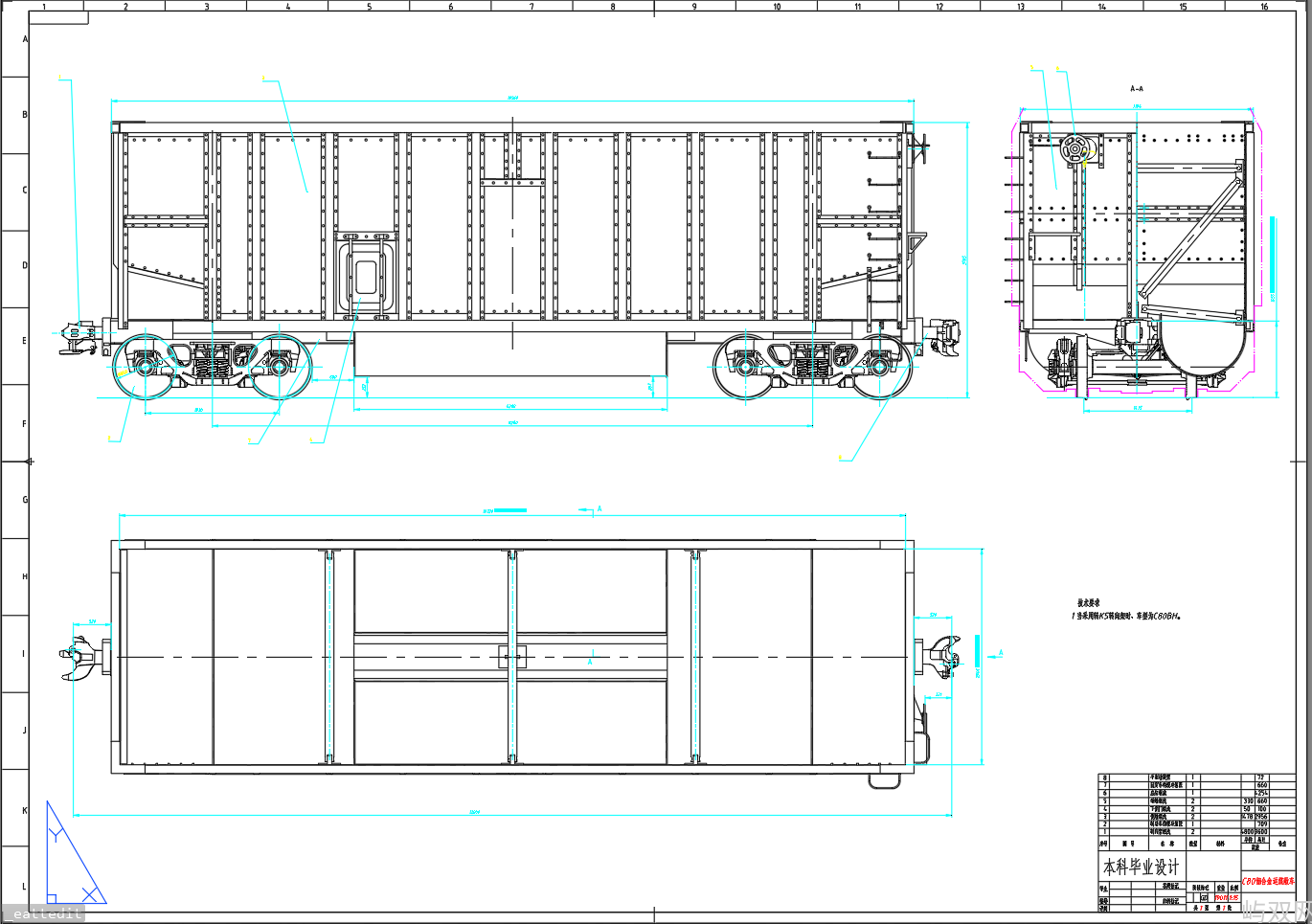
Task: Select the rightmost wheel of the right bogie
Action: click(x=879, y=367)
